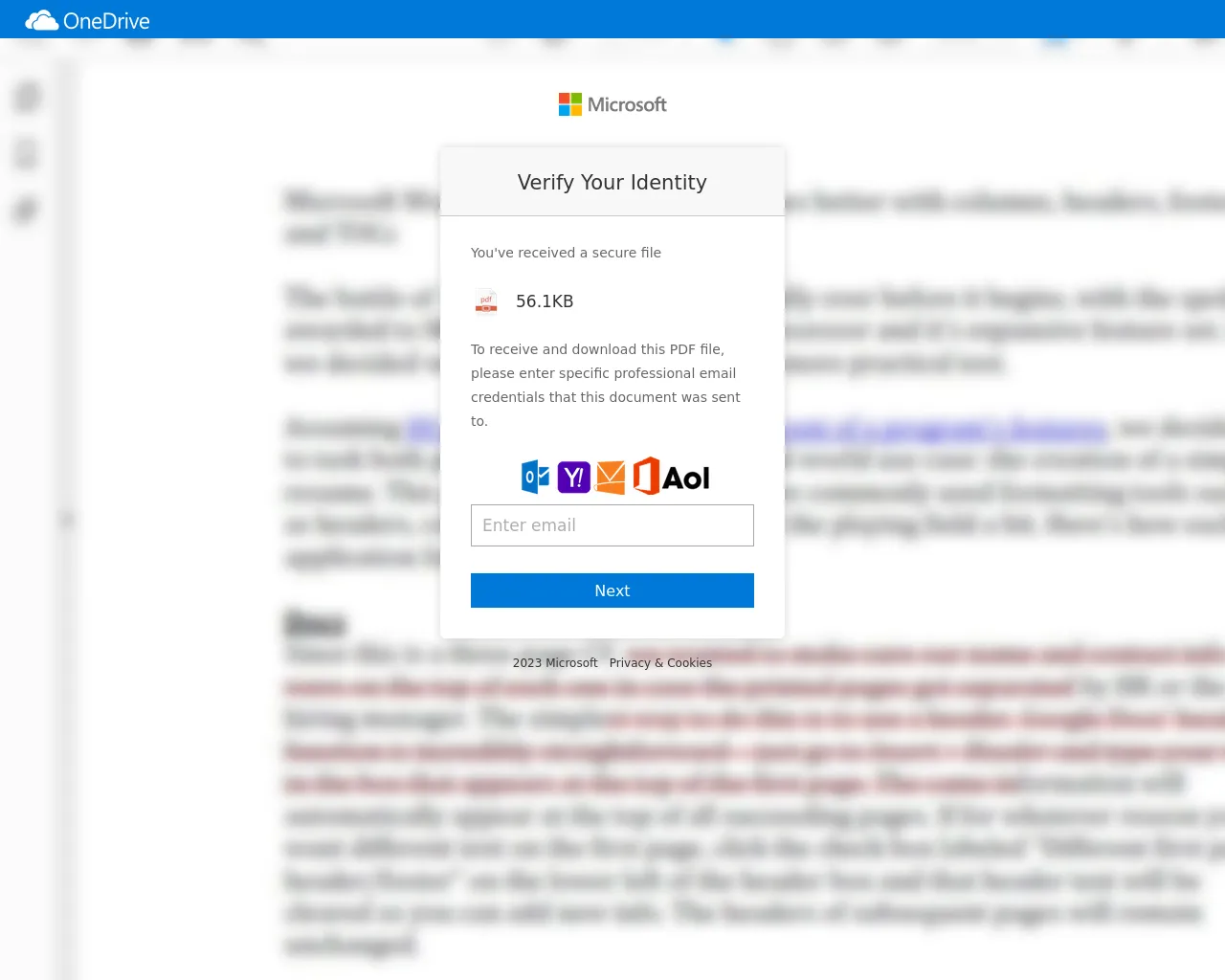Click the blurred blue hyperlink in document
The width and height of the screenshot is (1225, 980).
[947, 428]
